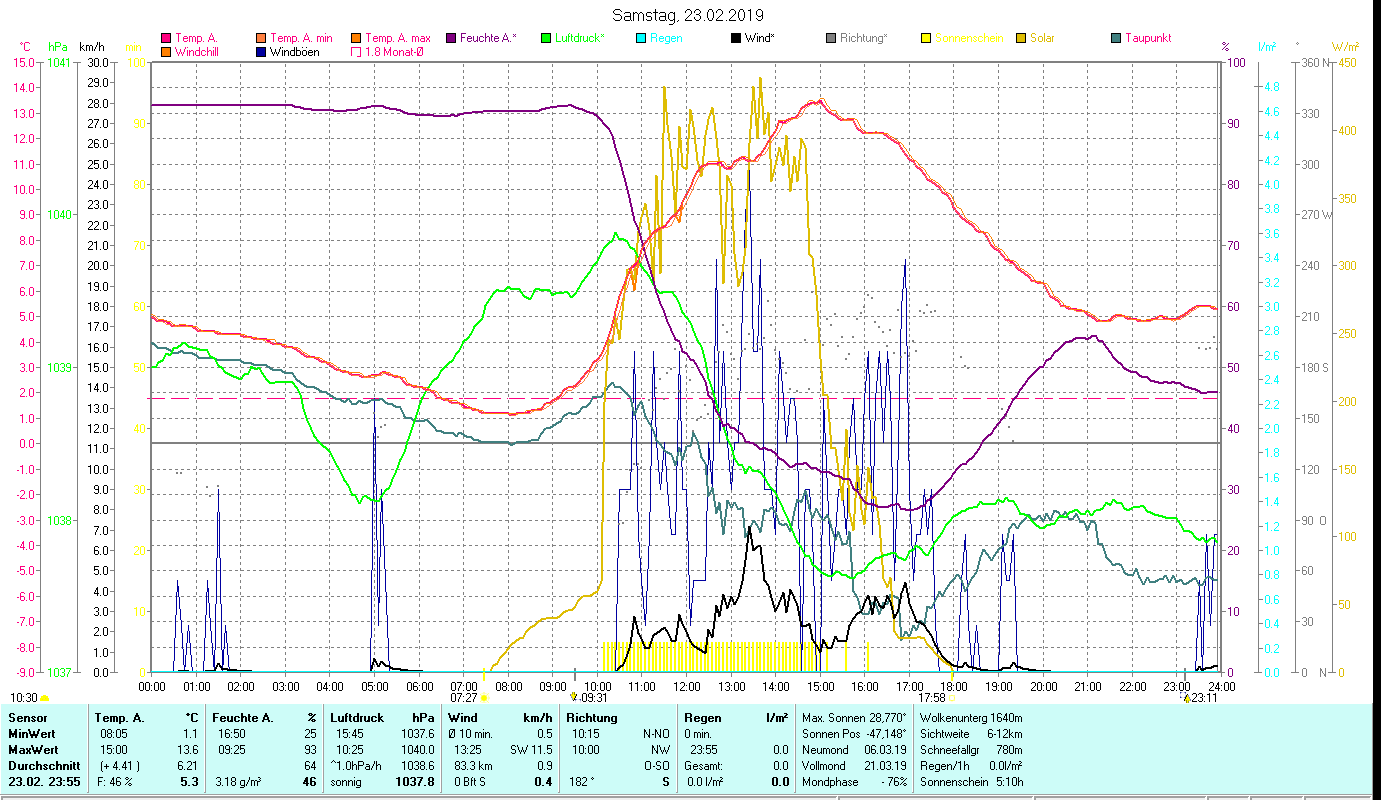This screenshot has width=1381, height=800.
Task: Click the Vollmond 21.03.19 entry
Action: pyautogui.click(x=854, y=766)
